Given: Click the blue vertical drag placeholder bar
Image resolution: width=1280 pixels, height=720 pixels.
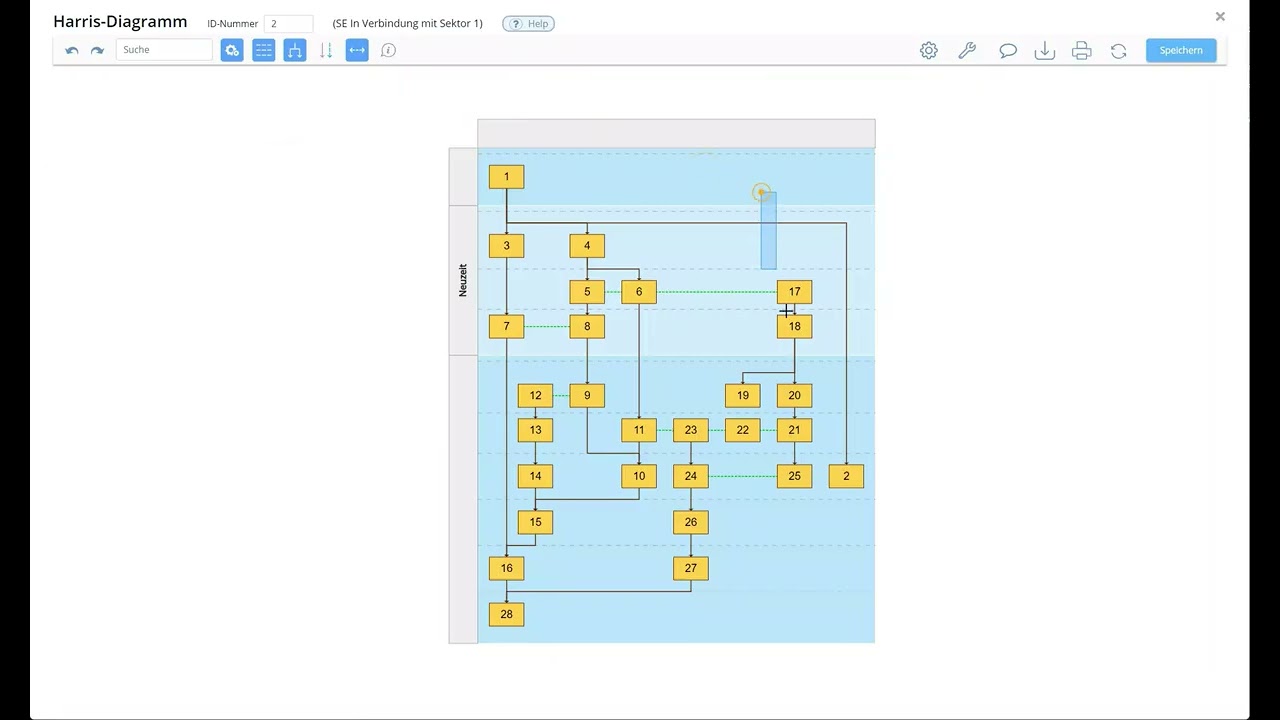Looking at the screenshot, I should (768, 231).
